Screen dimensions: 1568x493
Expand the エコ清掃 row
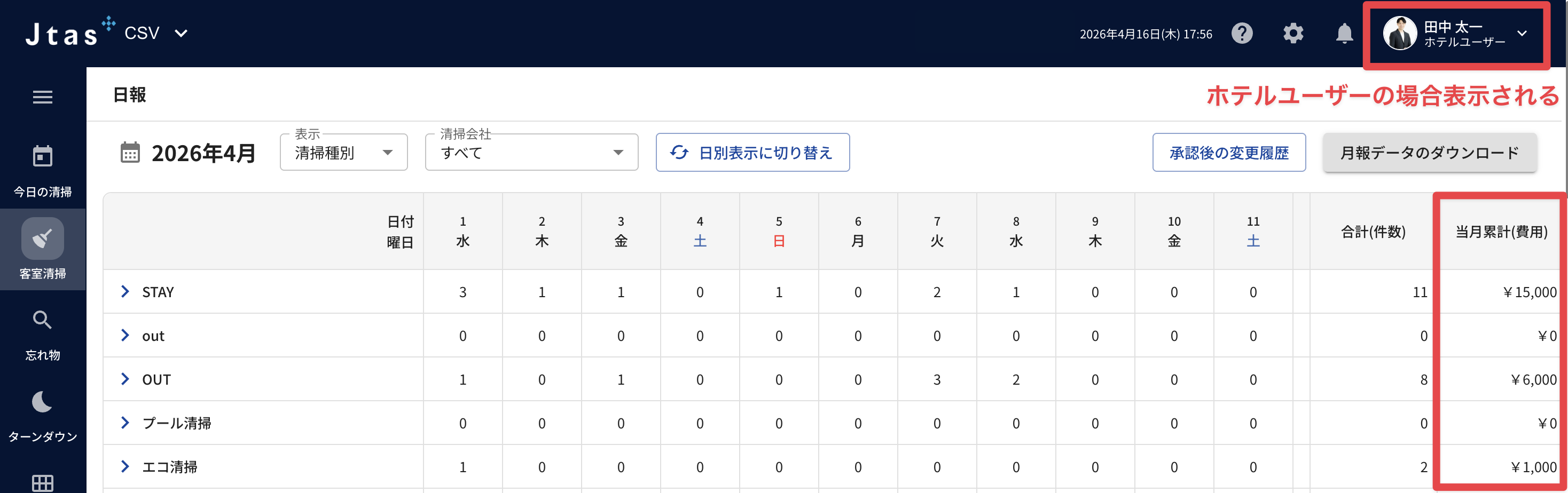126,466
